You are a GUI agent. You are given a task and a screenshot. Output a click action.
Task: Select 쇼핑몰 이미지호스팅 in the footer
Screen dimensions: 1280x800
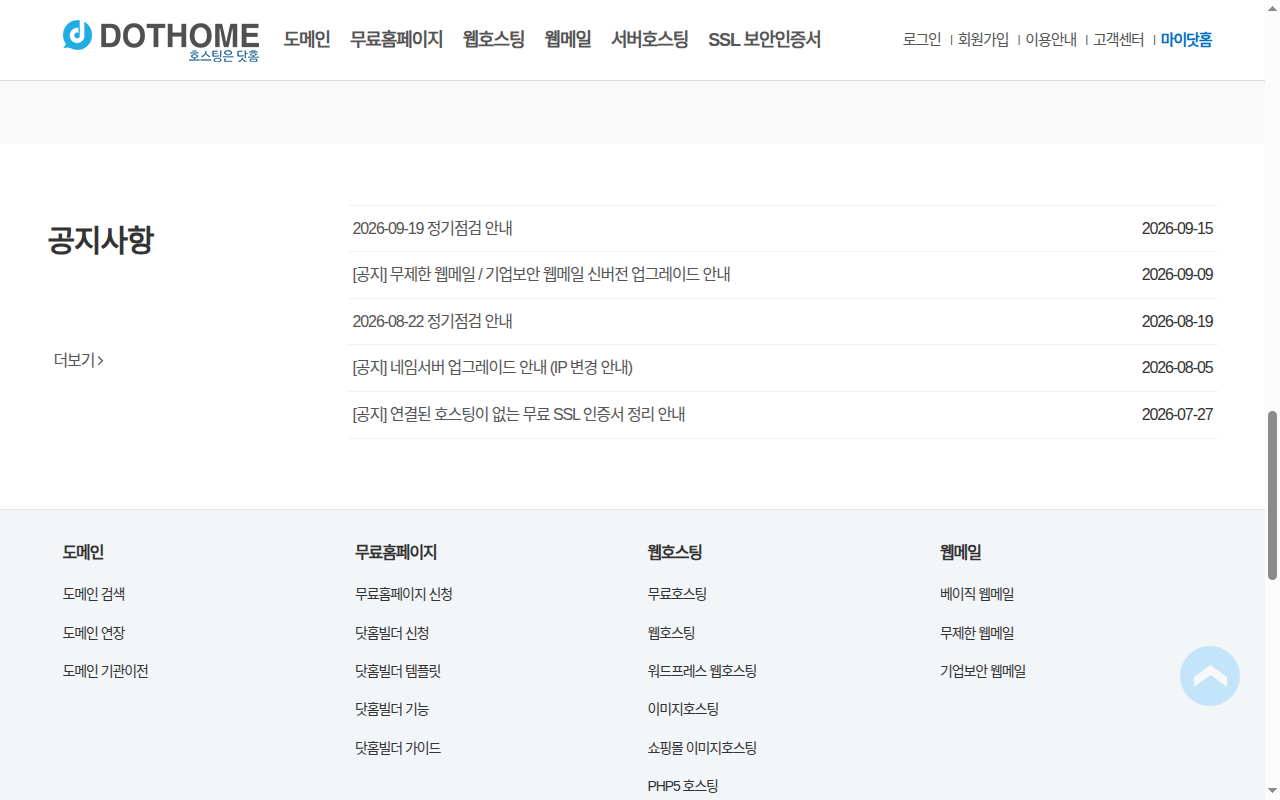click(702, 748)
